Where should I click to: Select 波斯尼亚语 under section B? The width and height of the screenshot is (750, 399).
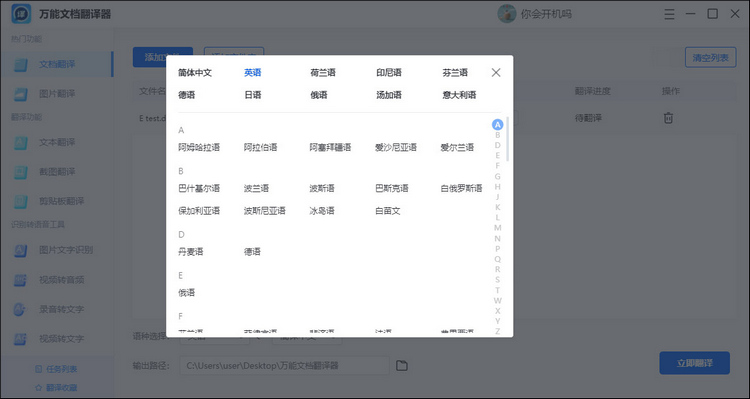[265, 211]
